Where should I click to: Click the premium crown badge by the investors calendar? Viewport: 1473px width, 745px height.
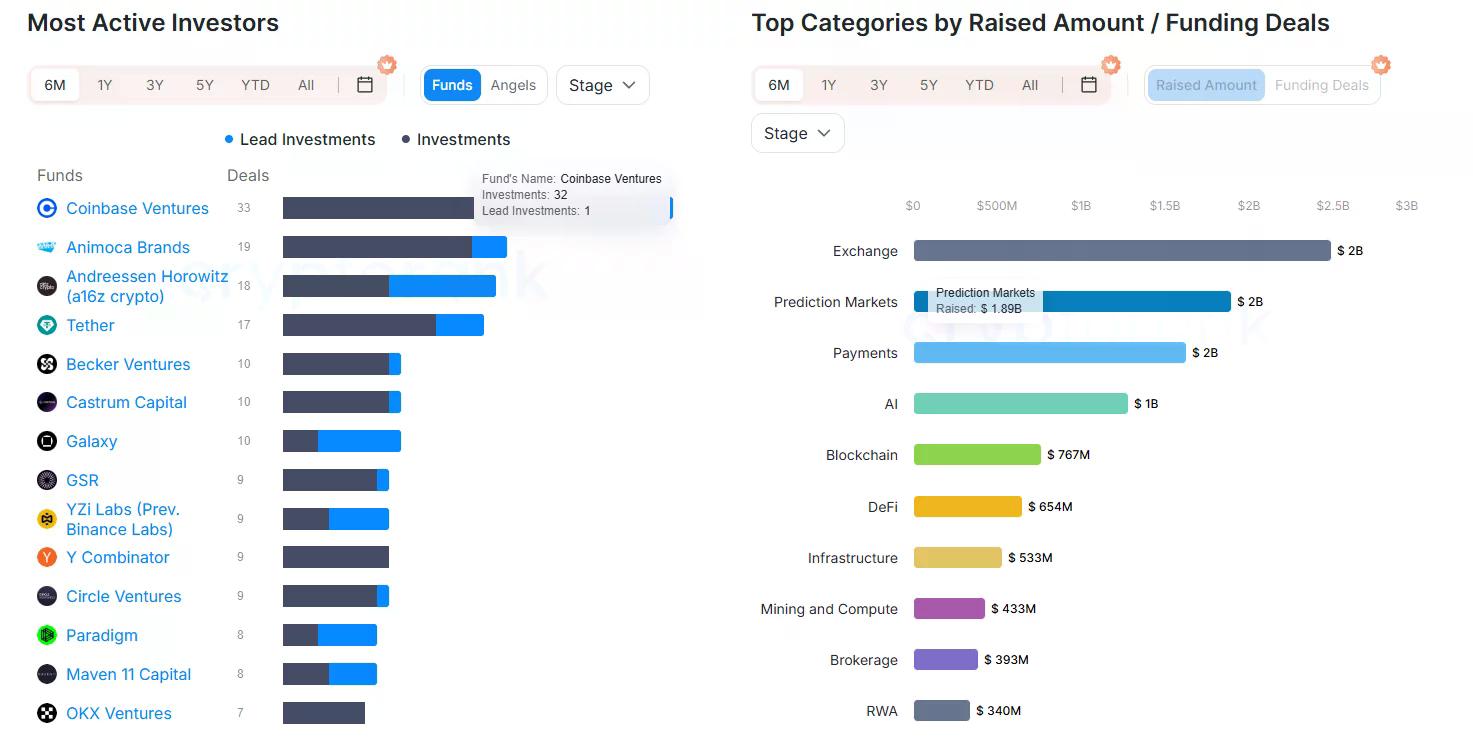pyautogui.click(x=387, y=65)
